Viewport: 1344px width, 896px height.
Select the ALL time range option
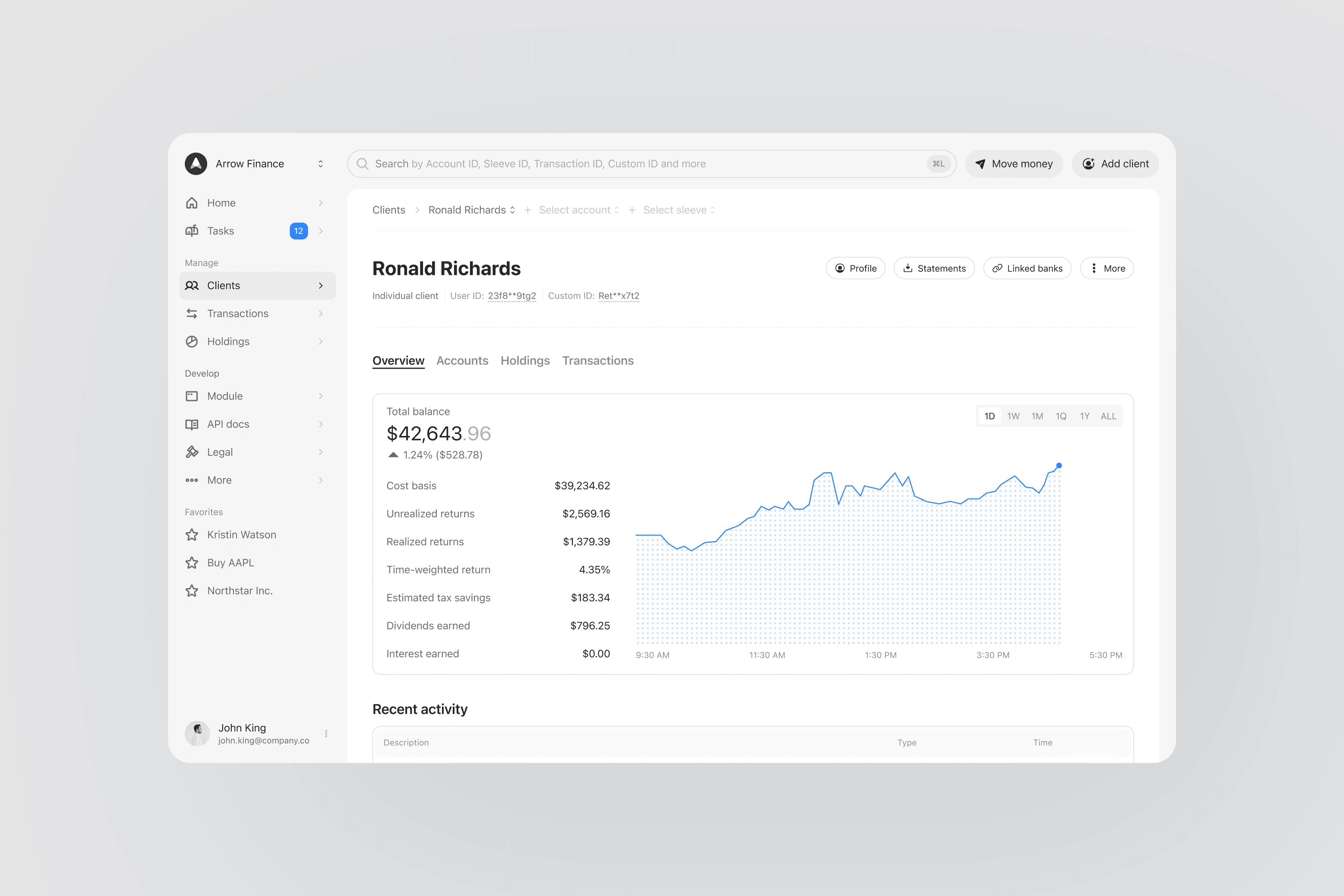[x=1108, y=416]
